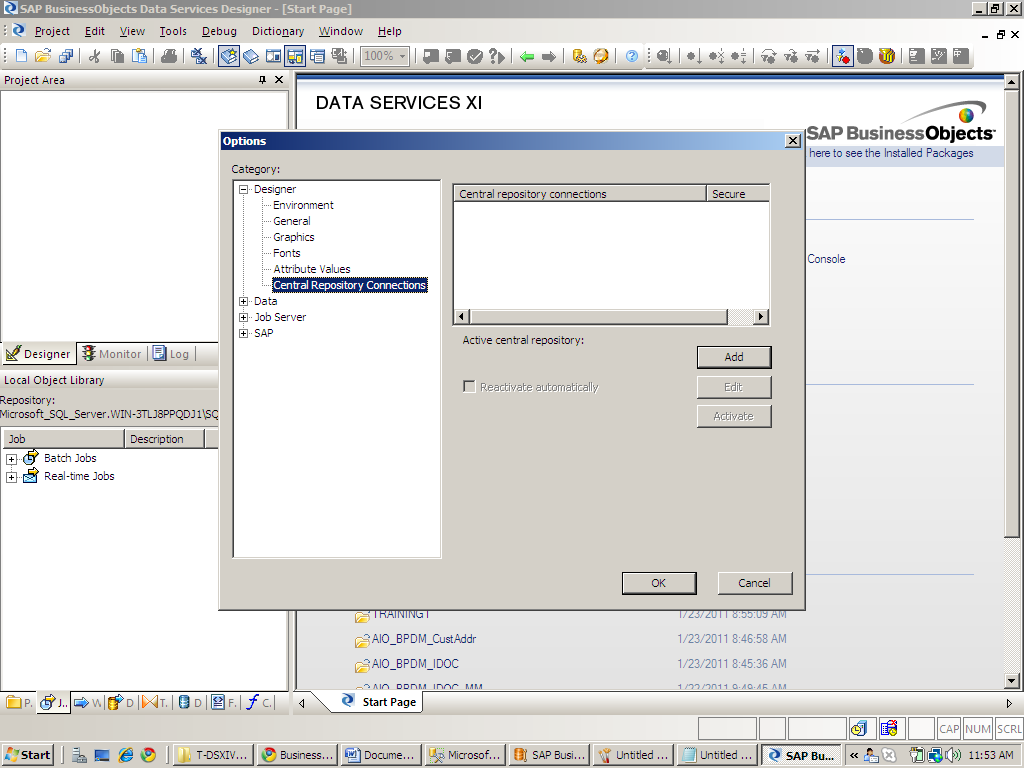Click the Management Console orange globe icon
The width and height of the screenshot is (1024, 768).
(601, 56)
